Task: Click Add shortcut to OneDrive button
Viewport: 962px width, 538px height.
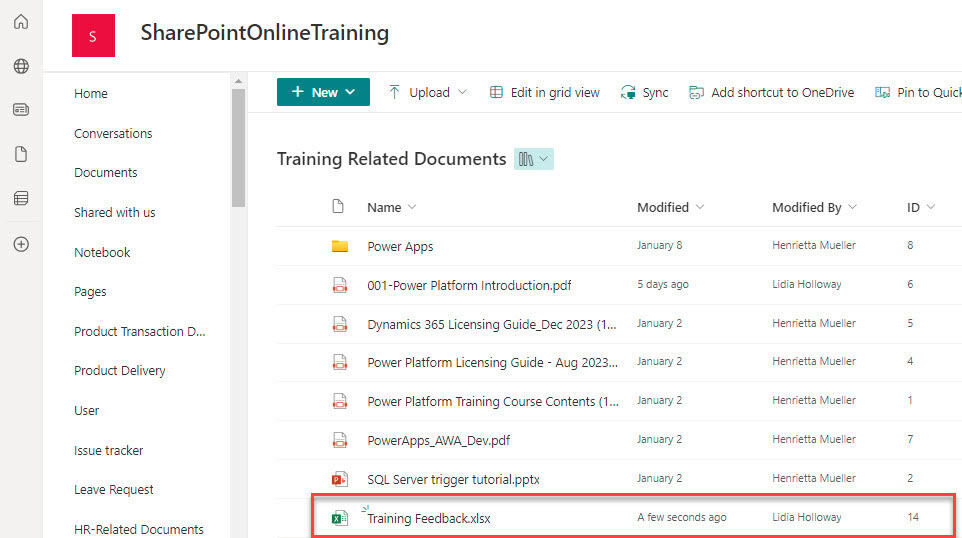Action: pos(772,92)
